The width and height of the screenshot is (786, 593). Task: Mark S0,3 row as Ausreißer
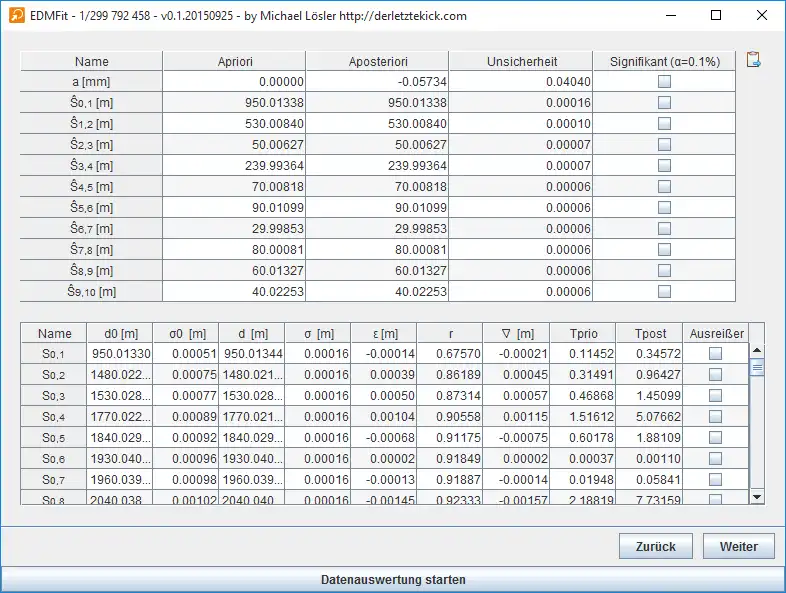pyautogui.click(x=715, y=396)
